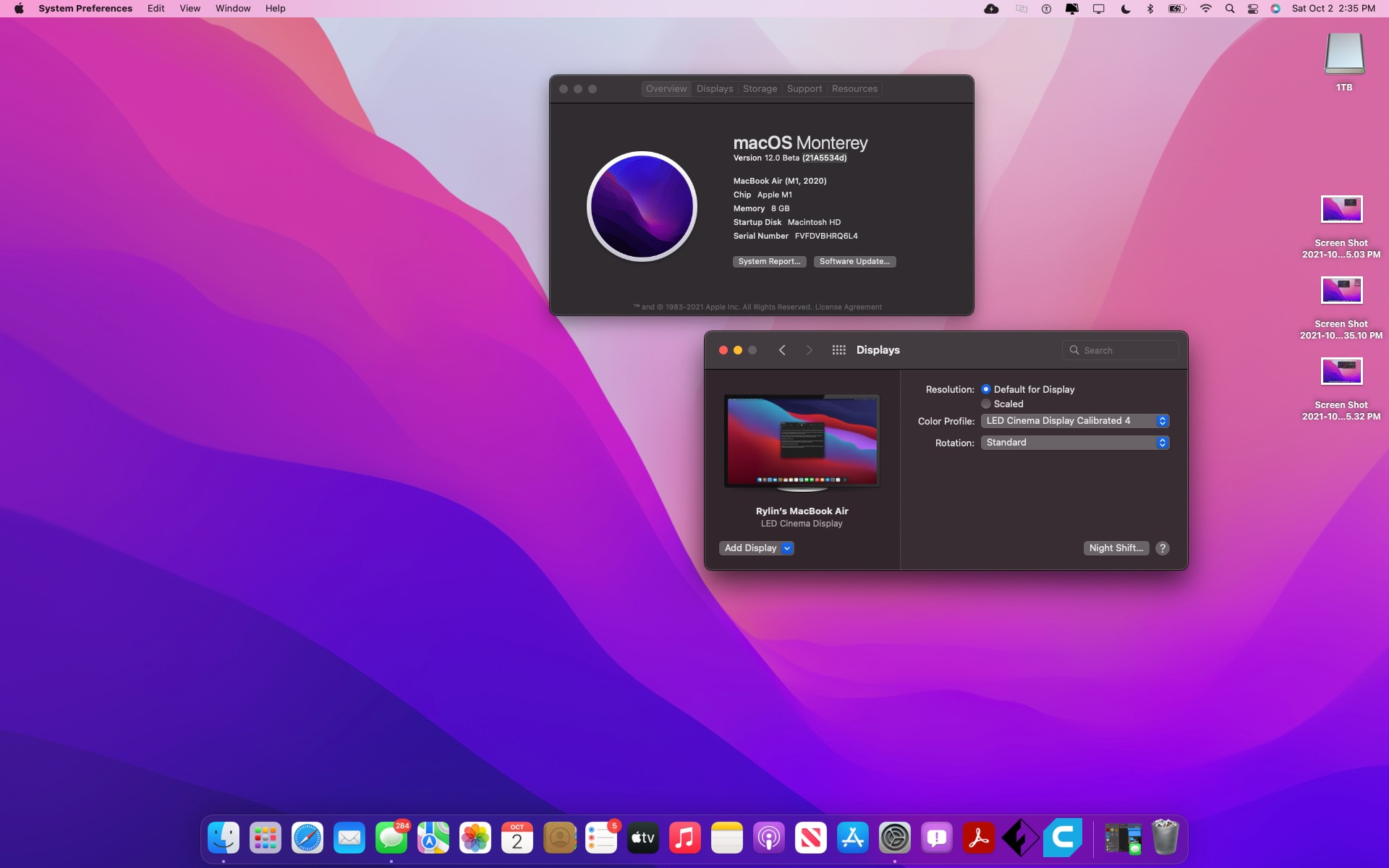Open Contacts app in Dock
The height and width of the screenshot is (868, 1389).
(x=559, y=838)
